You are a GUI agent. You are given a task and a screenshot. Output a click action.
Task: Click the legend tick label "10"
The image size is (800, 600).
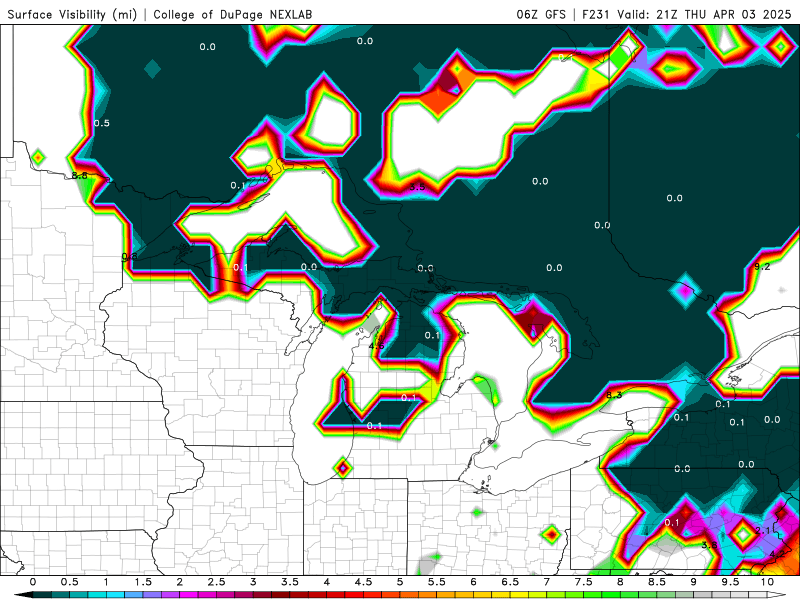click(767, 582)
